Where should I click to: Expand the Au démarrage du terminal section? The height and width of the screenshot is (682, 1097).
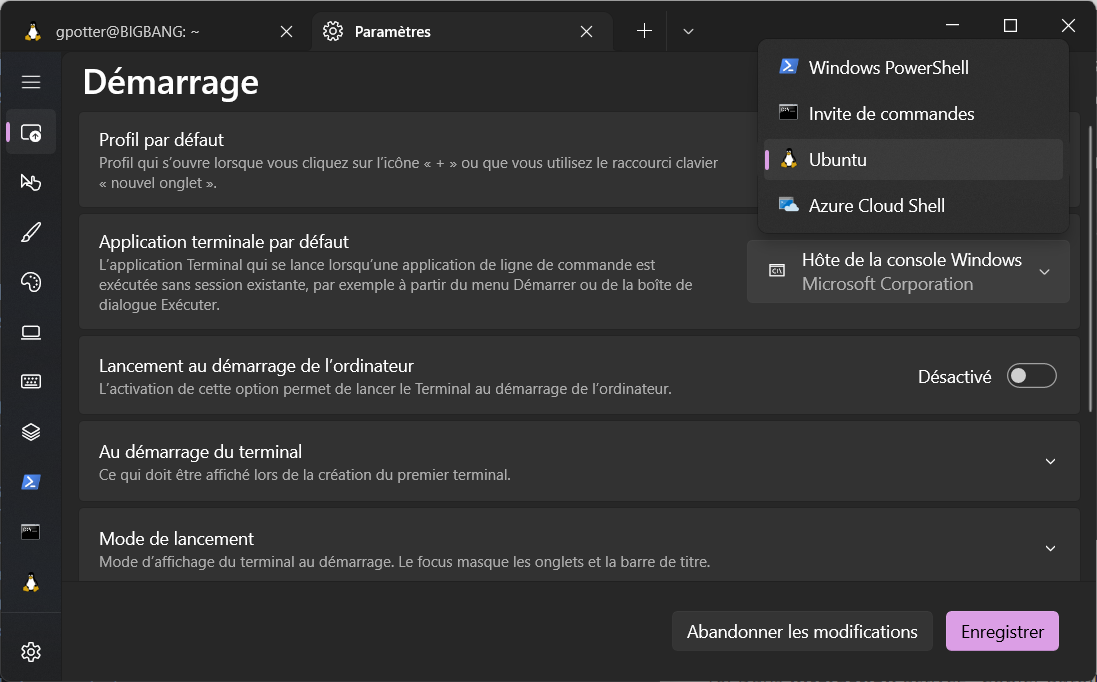579,461
